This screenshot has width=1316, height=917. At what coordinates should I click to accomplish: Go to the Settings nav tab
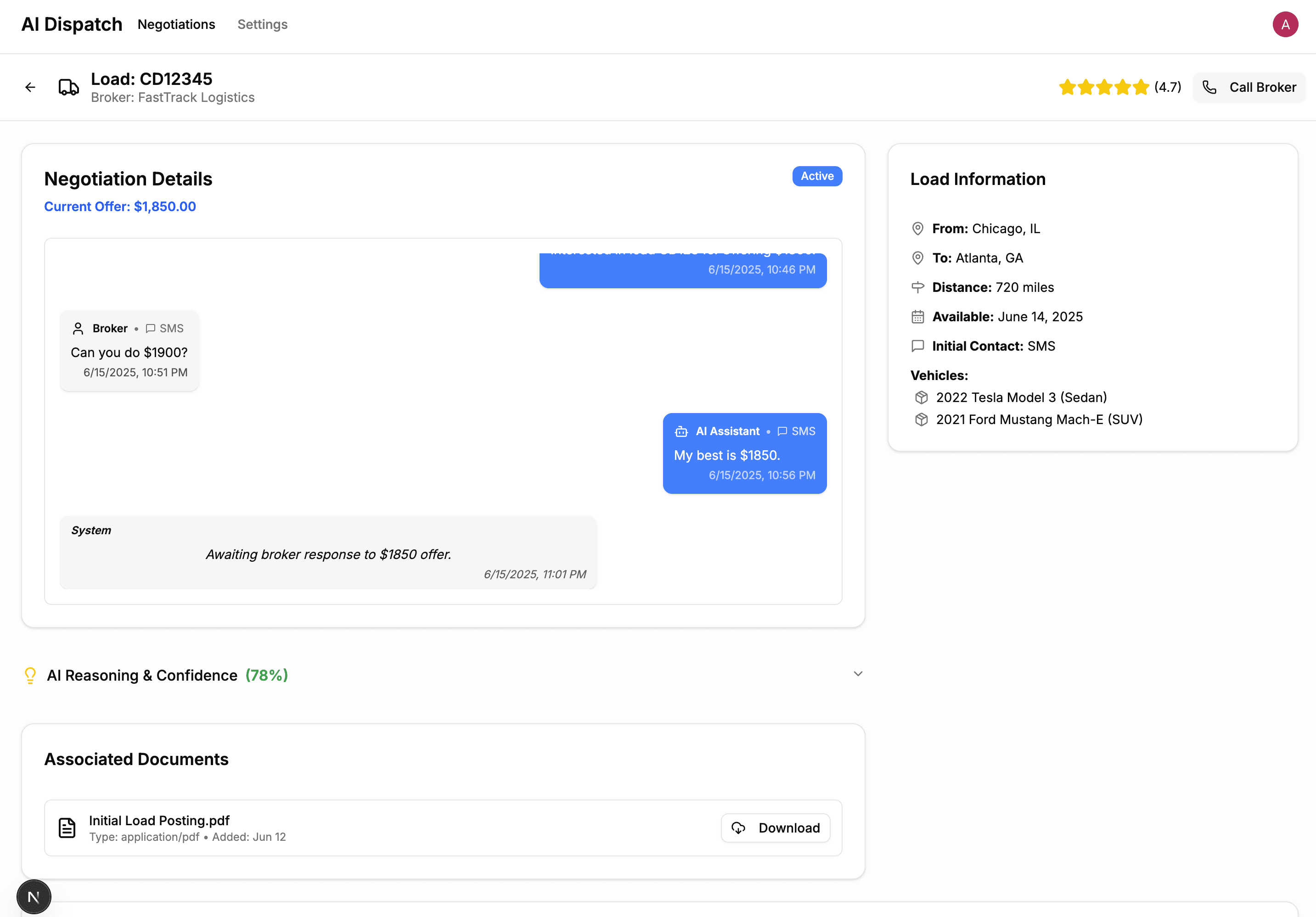tap(262, 25)
